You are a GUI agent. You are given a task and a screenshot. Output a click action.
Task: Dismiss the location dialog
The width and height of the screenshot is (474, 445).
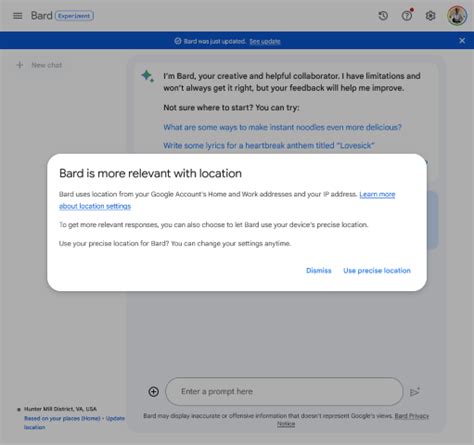coord(319,270)
